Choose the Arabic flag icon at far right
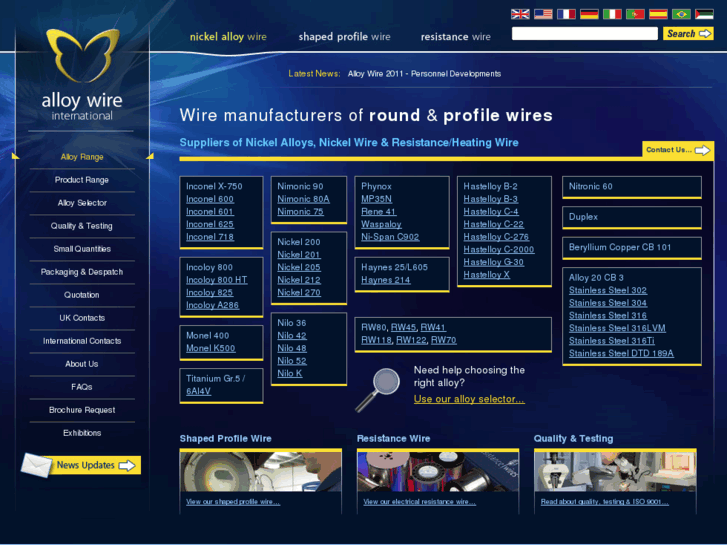Viewport: 727px width, 545px height. coord(704,14)
